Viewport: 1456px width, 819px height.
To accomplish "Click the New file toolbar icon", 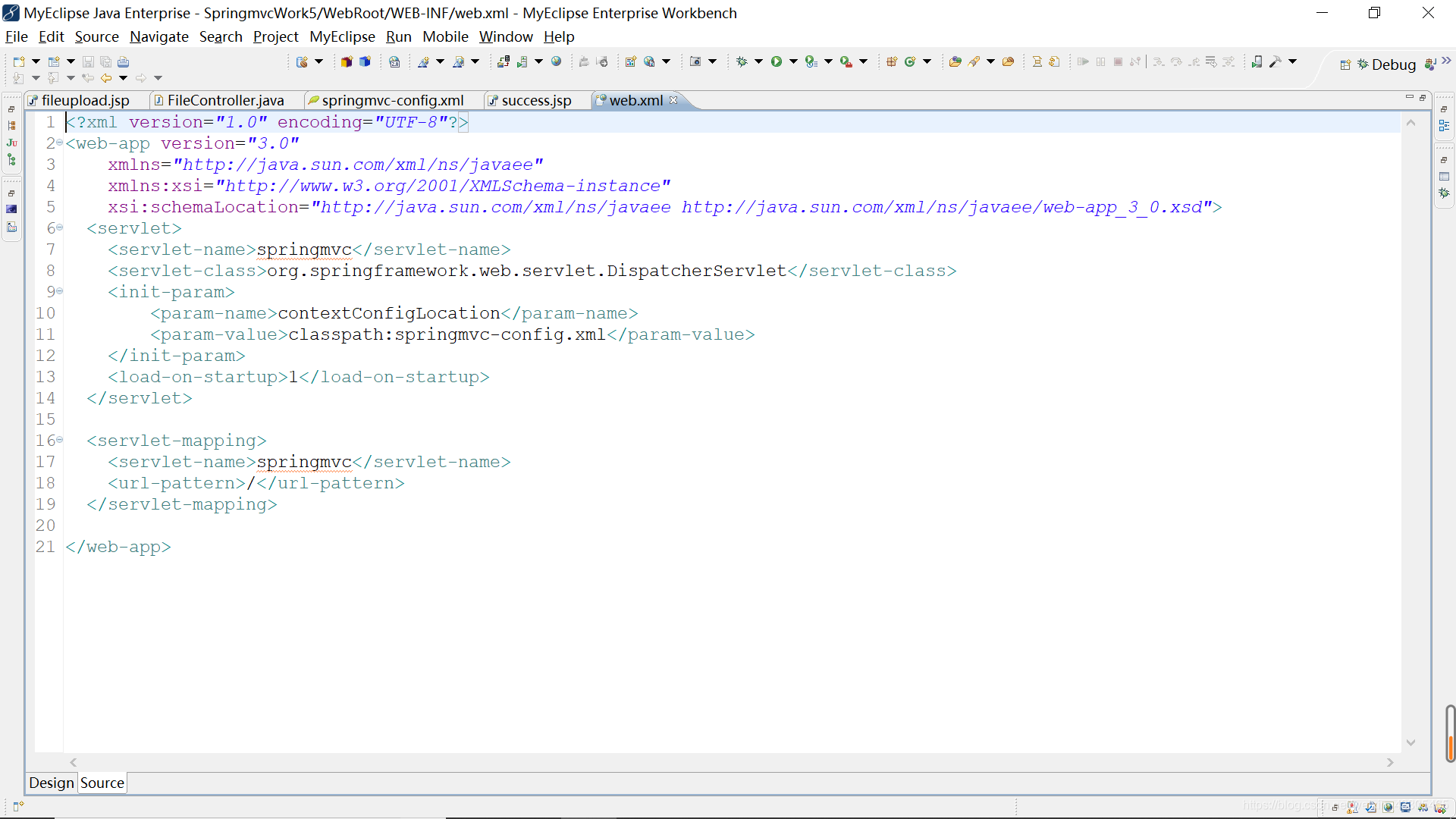I will pyautogui.click(x=18, y=61).
